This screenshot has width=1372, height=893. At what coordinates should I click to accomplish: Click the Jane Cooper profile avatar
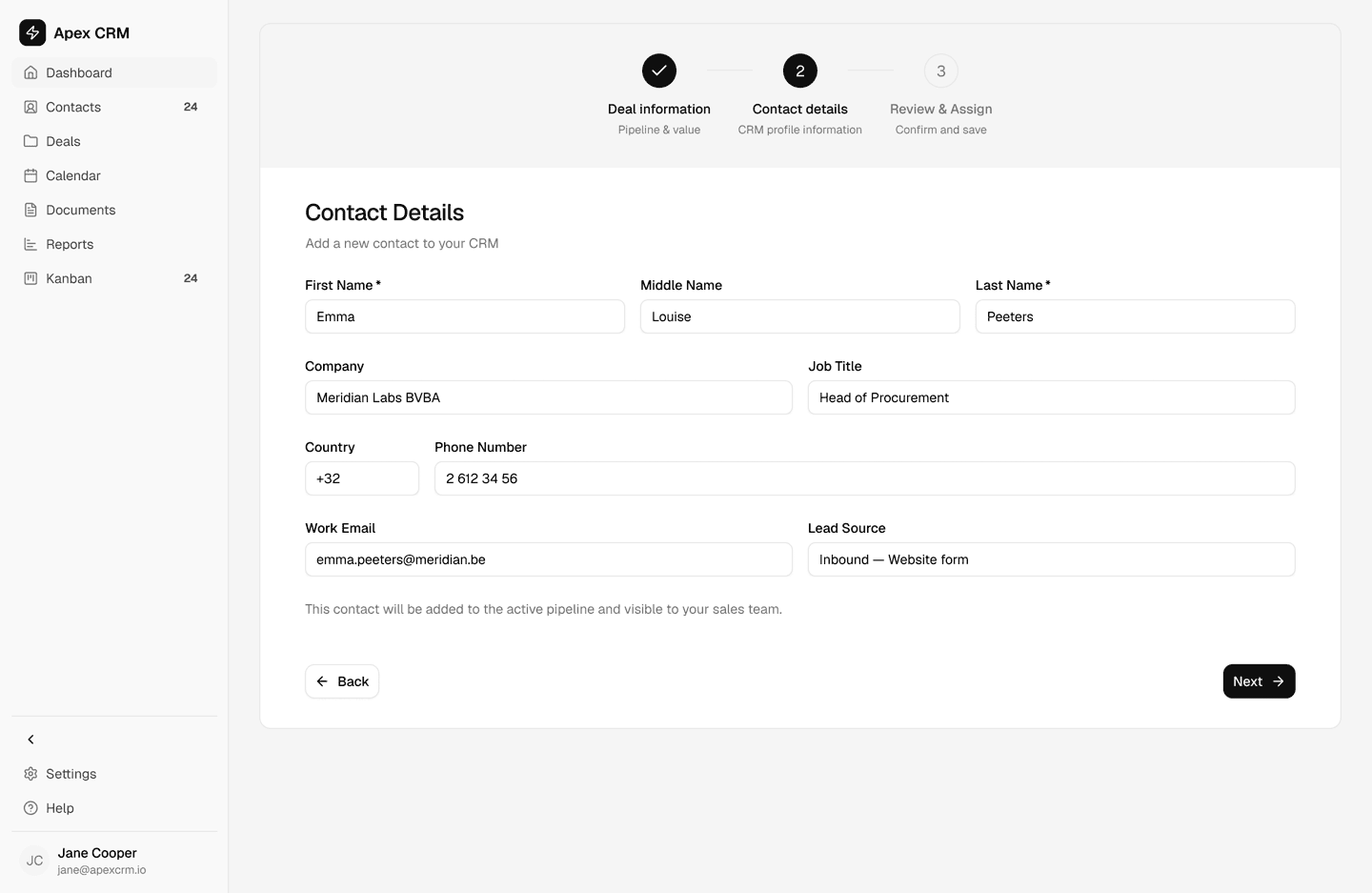34,861
